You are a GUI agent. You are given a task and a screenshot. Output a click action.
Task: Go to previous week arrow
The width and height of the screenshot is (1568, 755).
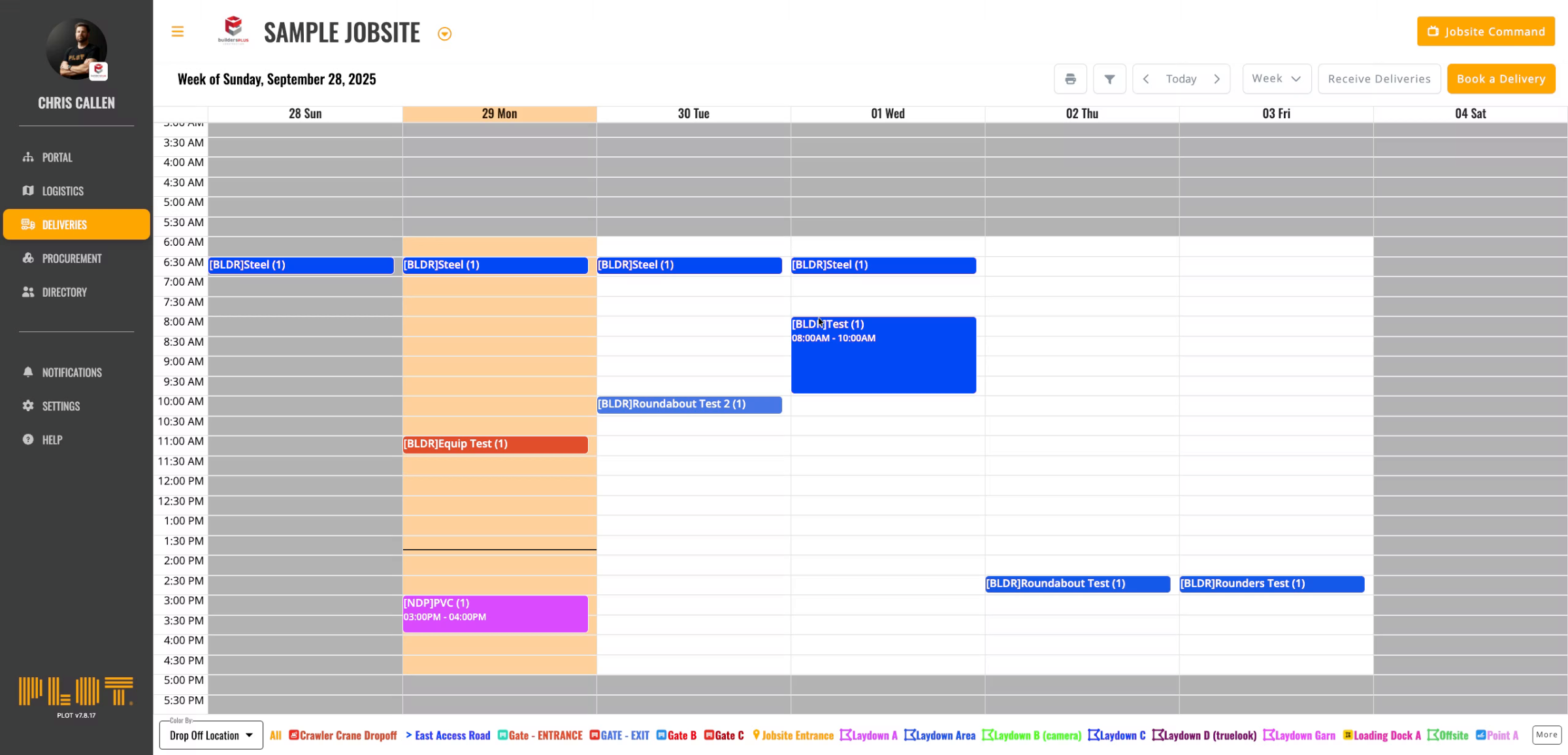click(1146, 79)
